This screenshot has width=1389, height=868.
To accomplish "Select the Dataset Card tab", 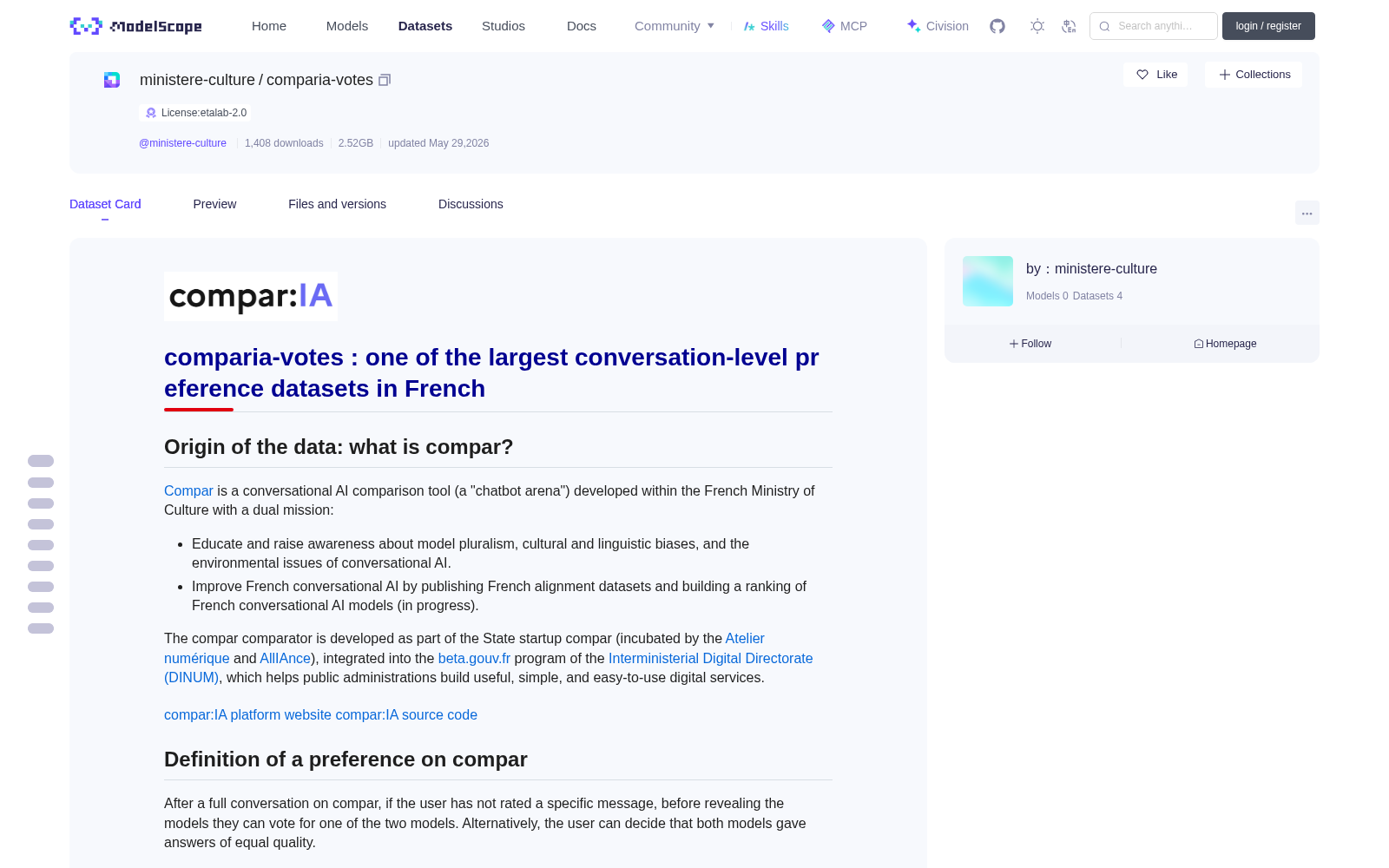I will pos(105,204).
